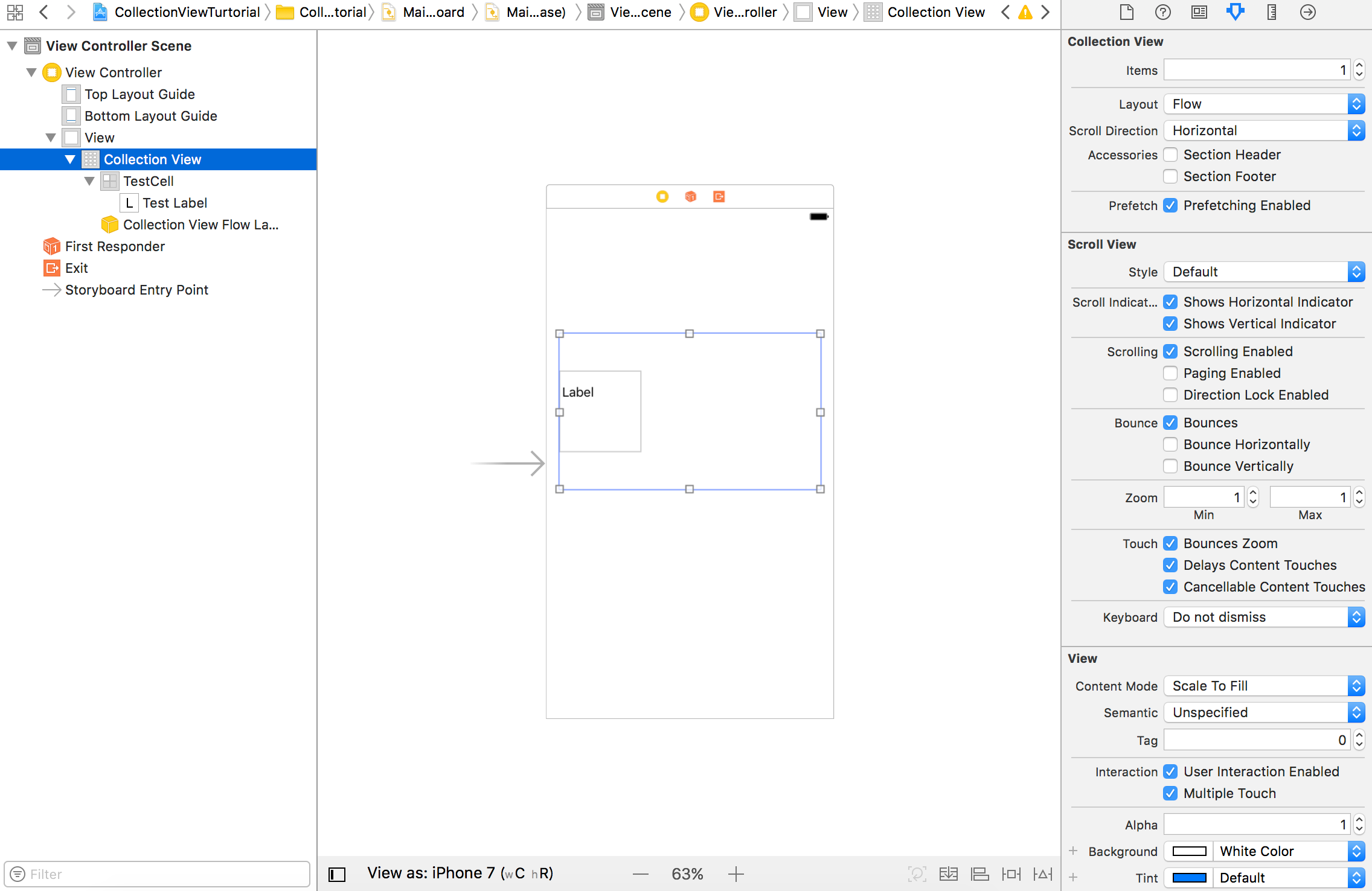
Task: Zoom out the canvas with minus
Action: 641,874
